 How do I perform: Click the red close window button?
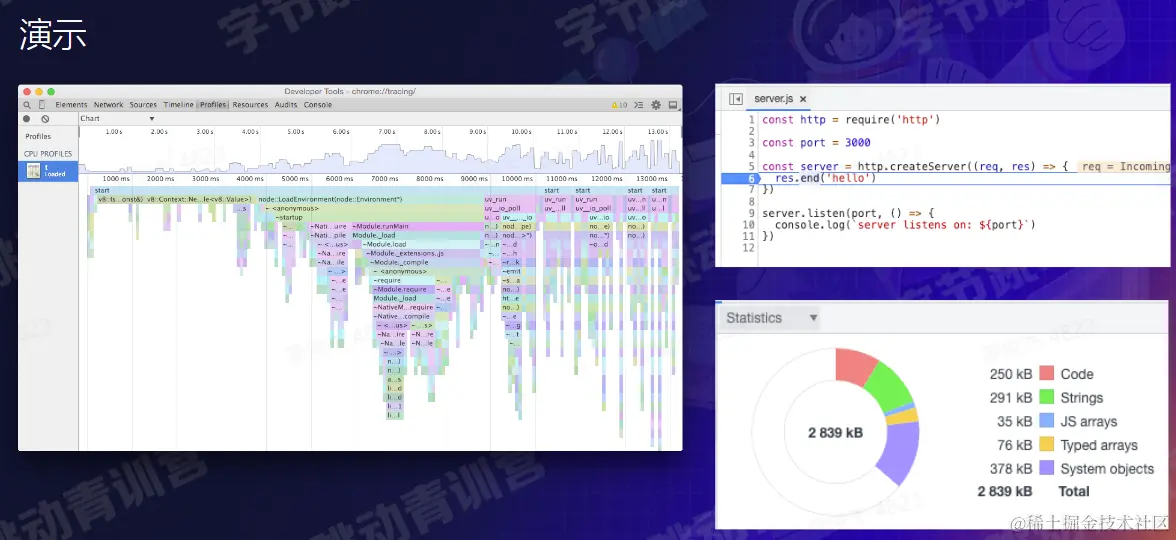click(27, 92)
